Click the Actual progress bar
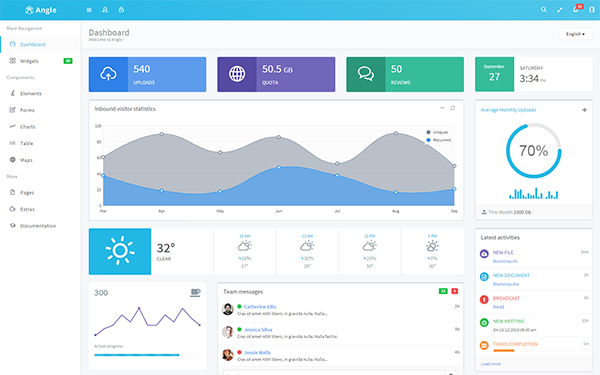 coord(147,355)
